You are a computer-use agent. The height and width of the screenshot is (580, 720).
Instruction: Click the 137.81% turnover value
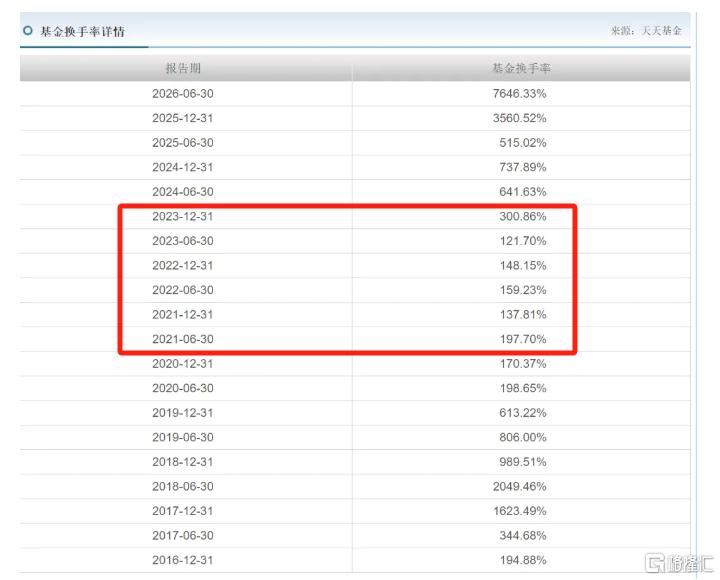click(x=523, y=315)
